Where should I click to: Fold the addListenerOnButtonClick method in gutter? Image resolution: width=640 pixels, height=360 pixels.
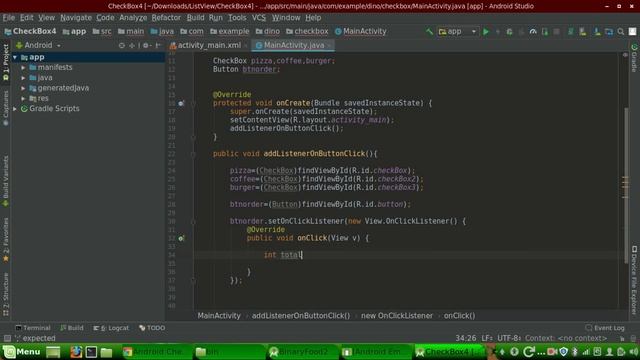pos(193,154)
